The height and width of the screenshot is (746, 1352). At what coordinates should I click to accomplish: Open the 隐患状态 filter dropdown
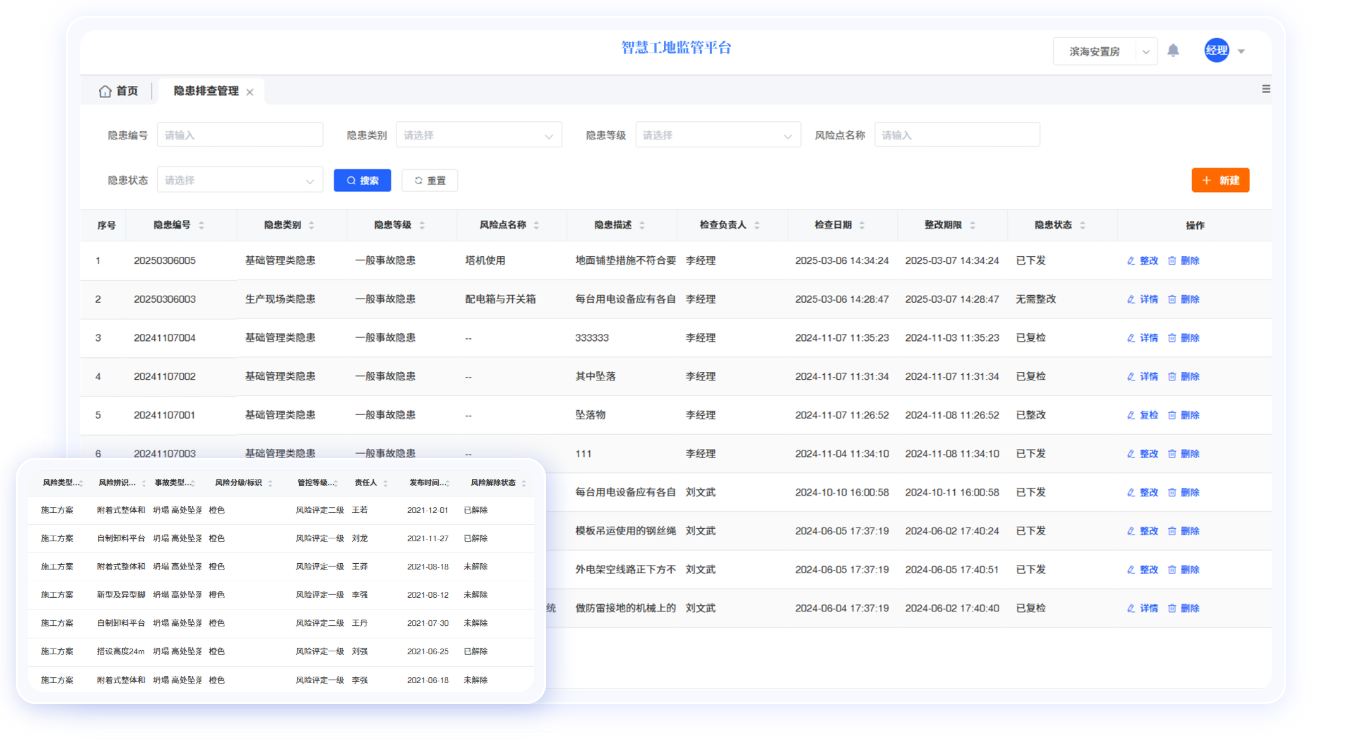pos(239,181)
